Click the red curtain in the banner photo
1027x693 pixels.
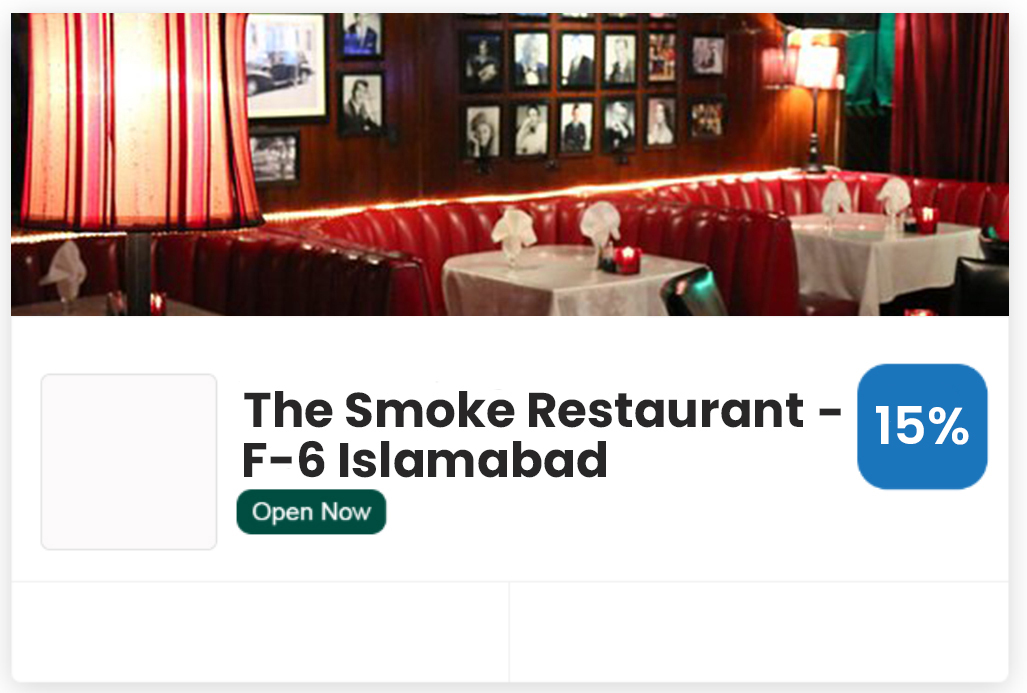click(x=950, y=98)
